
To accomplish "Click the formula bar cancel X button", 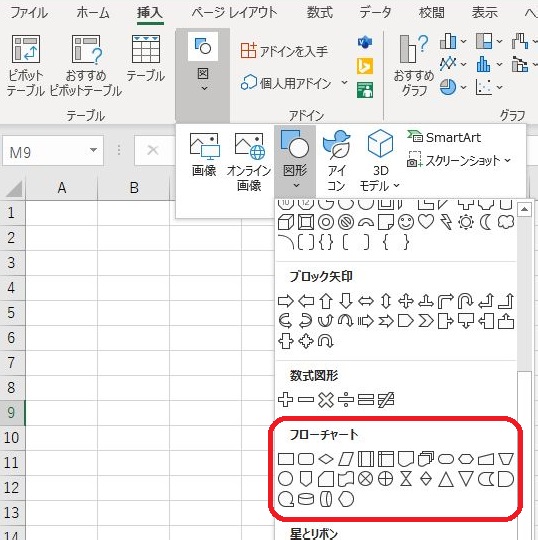I will click(x=153, y=150).
